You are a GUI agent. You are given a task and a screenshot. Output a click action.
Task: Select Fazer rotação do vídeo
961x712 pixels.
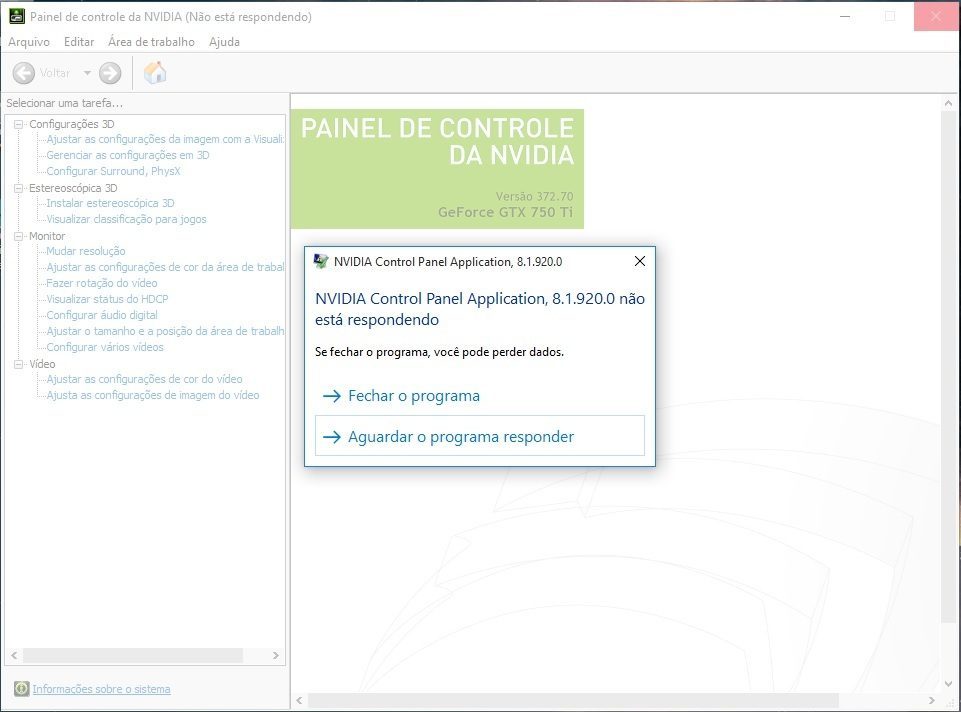coord(102,283)
